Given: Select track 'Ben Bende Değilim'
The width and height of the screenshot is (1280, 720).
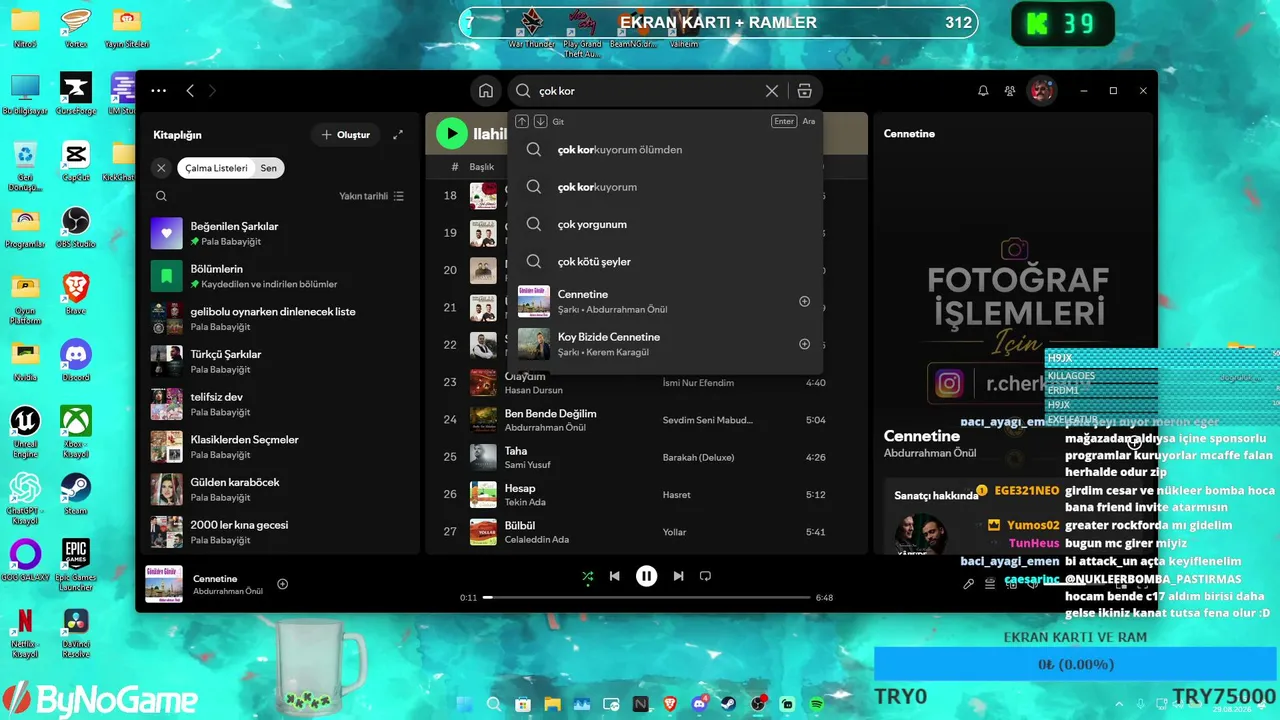Looking at the screenshot, I should click(x=645, y=420).
